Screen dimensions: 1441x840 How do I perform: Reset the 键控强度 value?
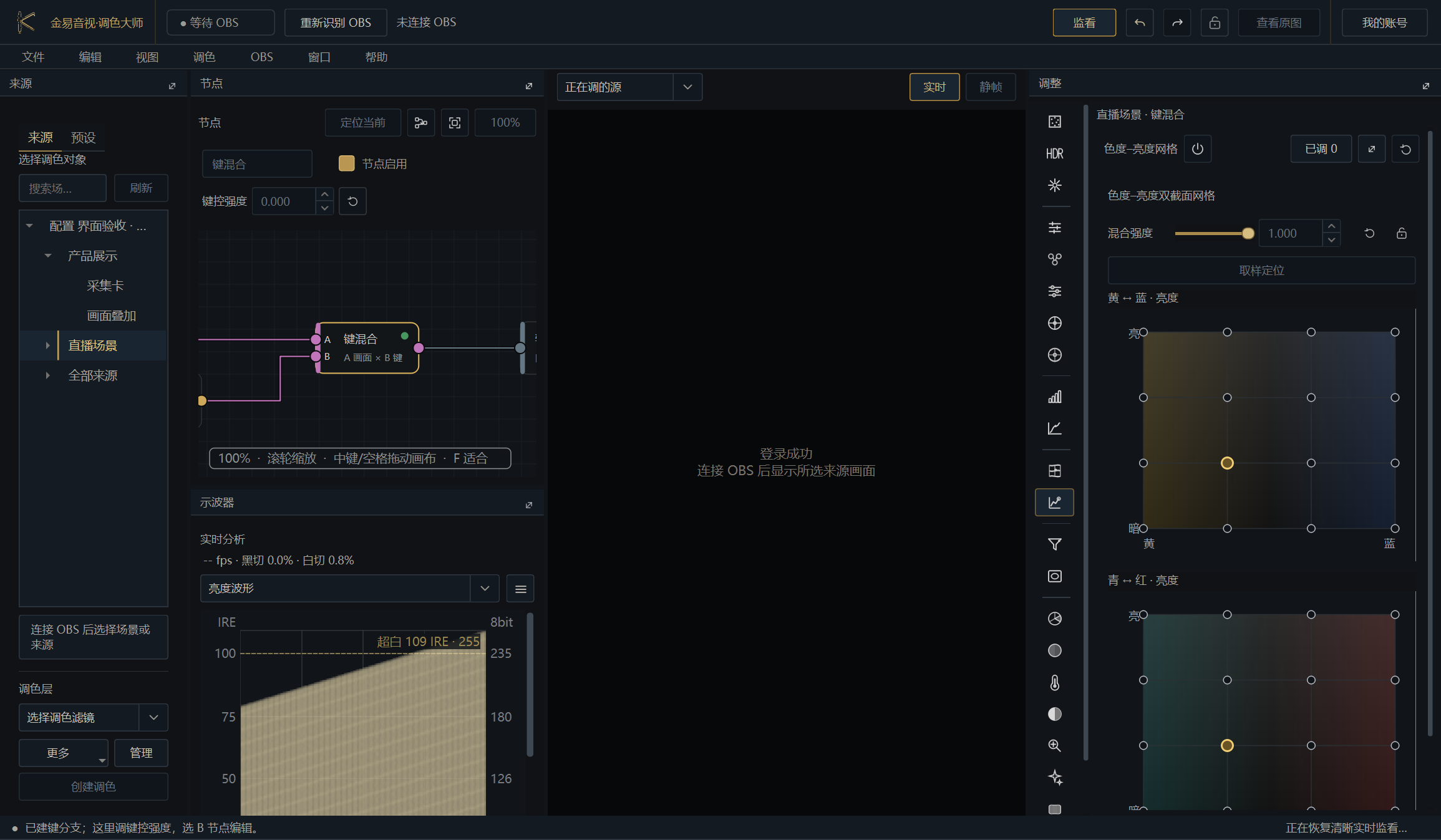coord(352,201)
